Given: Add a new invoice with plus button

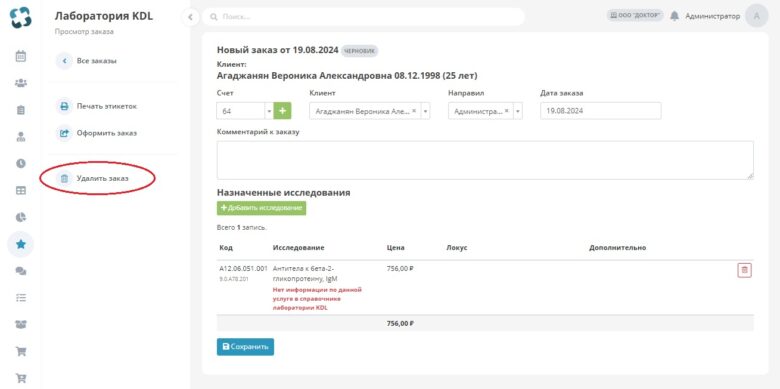Looking at the screenshot, I should coord(283,111).
